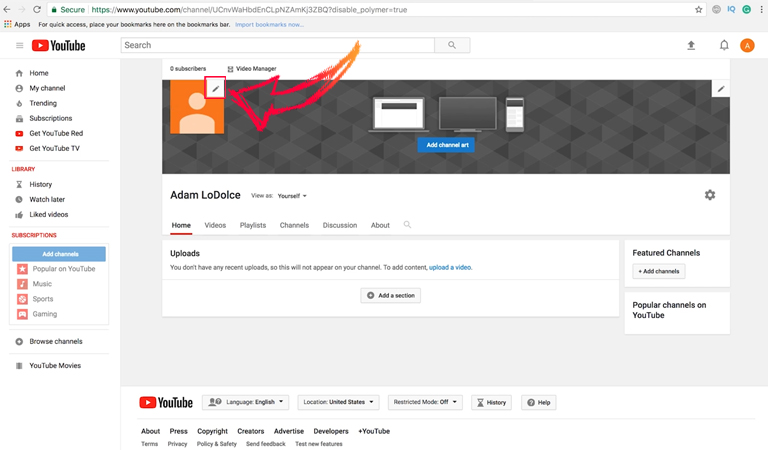Viewport: 768px width, 450px height.
Task: Edit channel icon with pencil button
Action: tap(215, 89)
